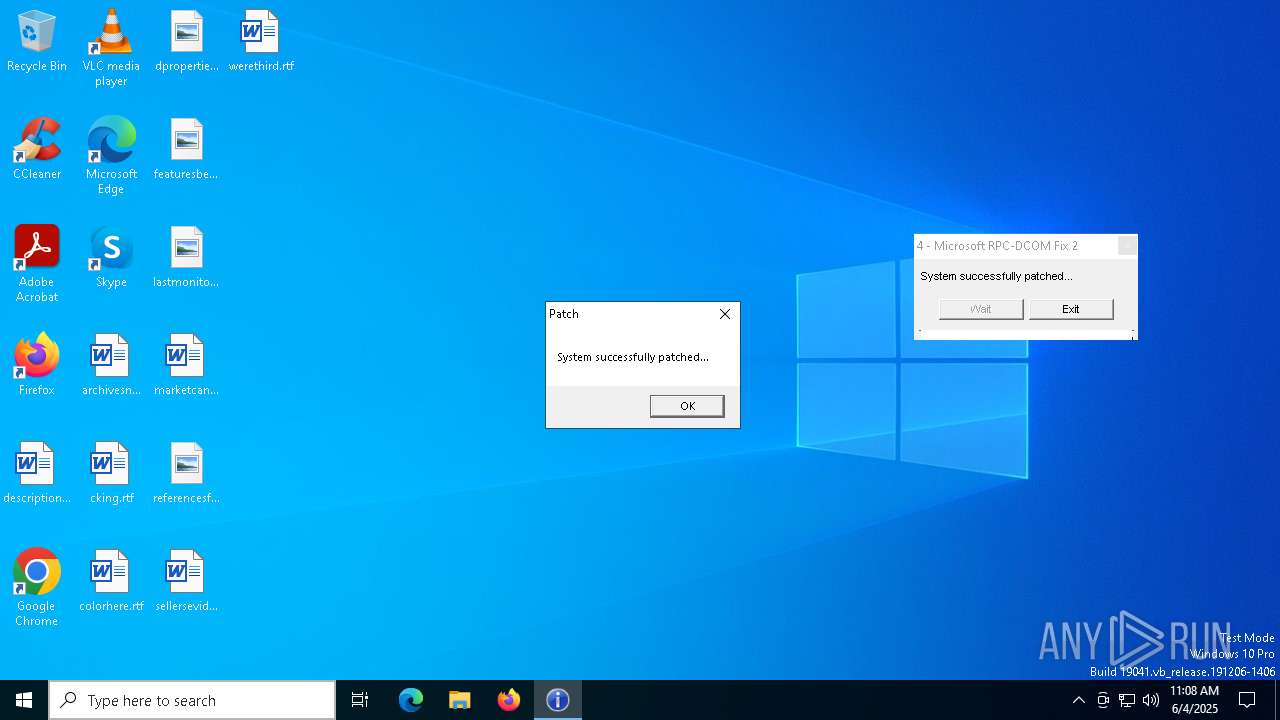Click Exit in the RPC-DCOM Fix window
Image resolution: width=1280 pixels, height=720 pixels.
(1071, 309)
